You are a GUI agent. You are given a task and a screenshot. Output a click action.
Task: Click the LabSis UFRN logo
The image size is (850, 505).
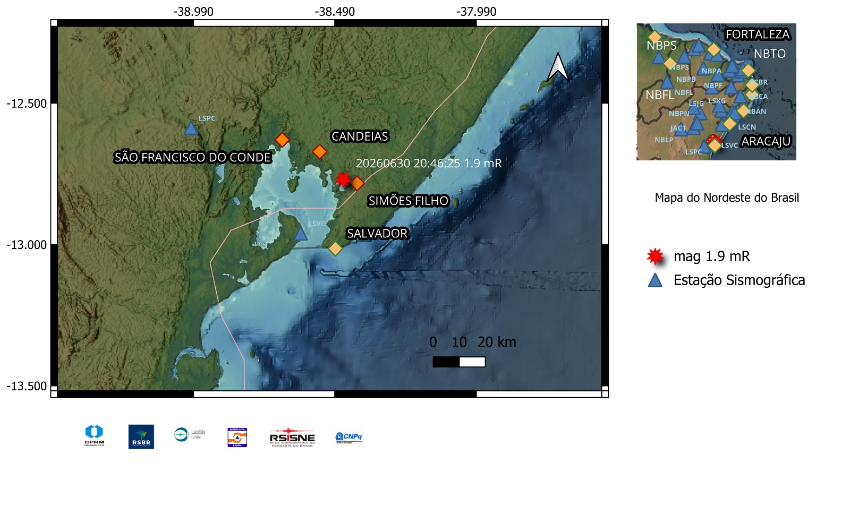pyautogui.click(x=189, y=434)
